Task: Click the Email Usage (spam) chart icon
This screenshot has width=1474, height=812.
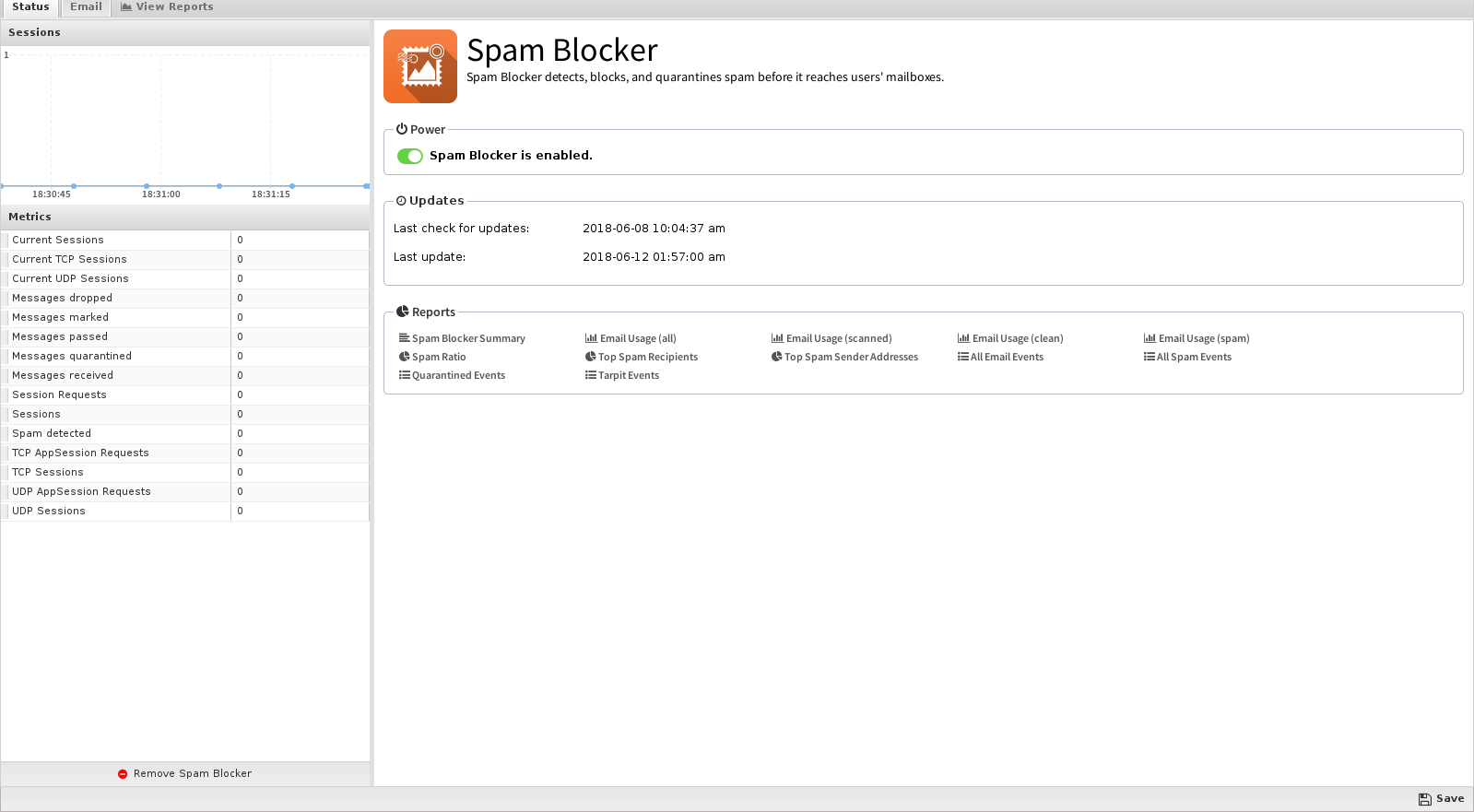Action: click(x=1150, y=338)
